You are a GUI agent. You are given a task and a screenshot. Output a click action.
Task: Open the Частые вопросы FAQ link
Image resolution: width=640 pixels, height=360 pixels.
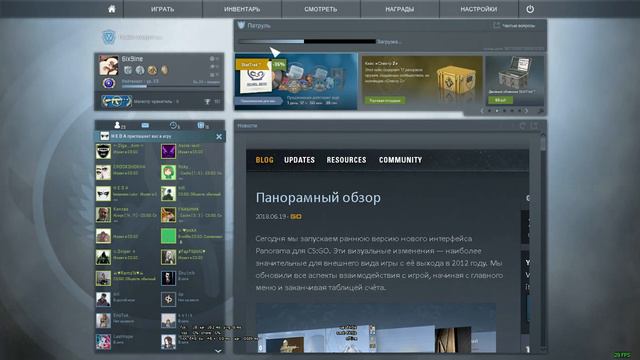tap(514, 26)
